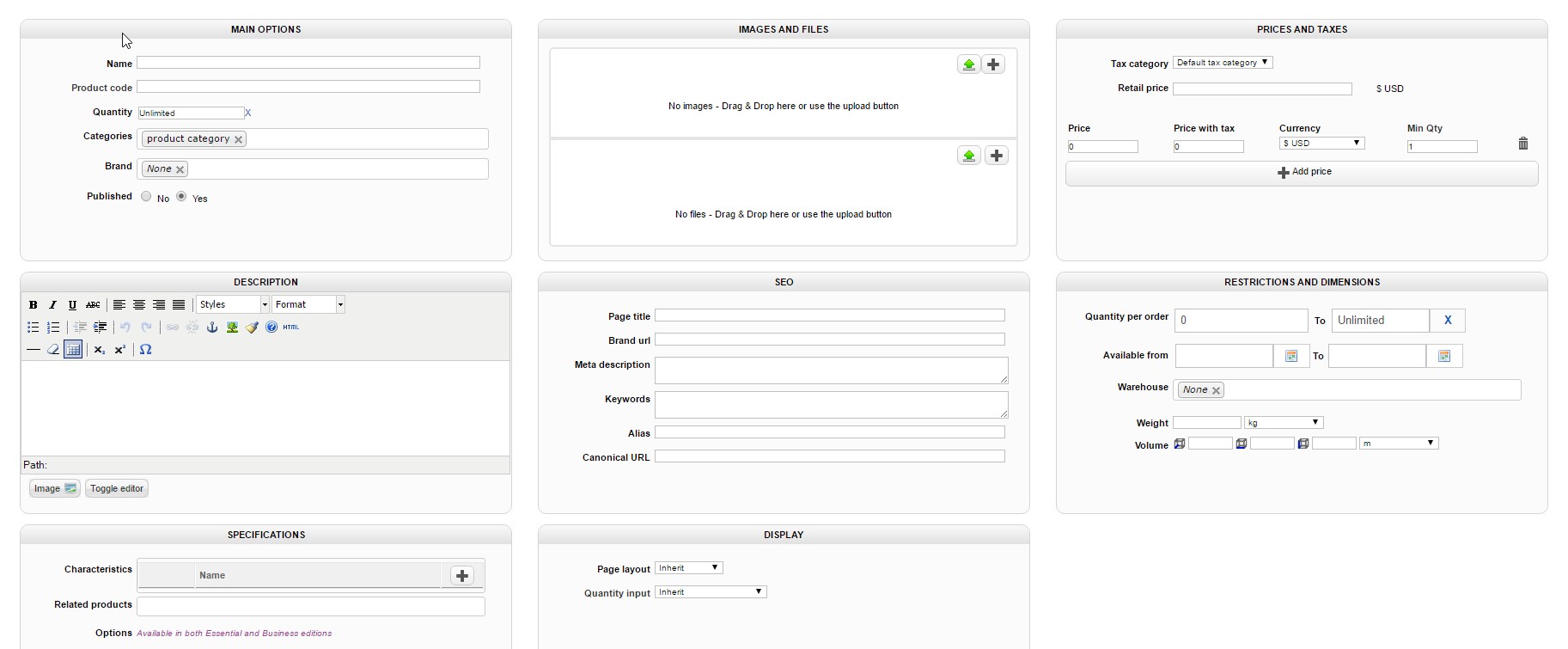The image size is (1568, 649).
Task: Add image with plus icon in images box
Action: pos(993,64)
